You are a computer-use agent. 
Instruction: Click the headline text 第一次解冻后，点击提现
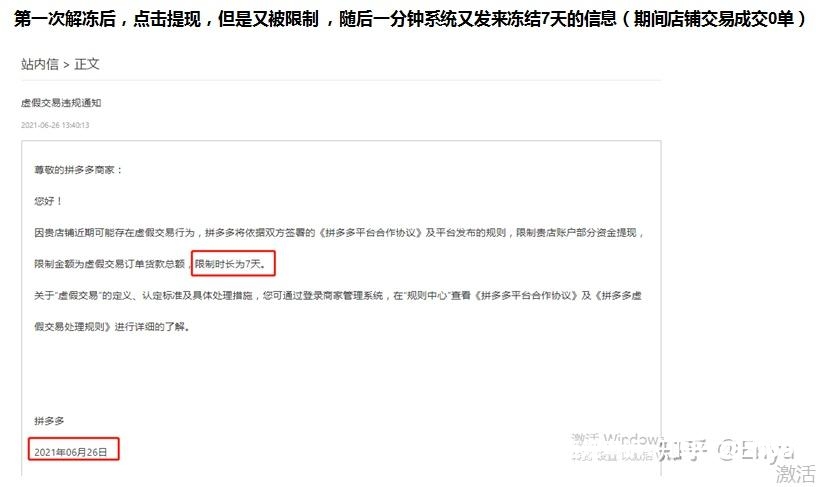click(x=107, y=19)
